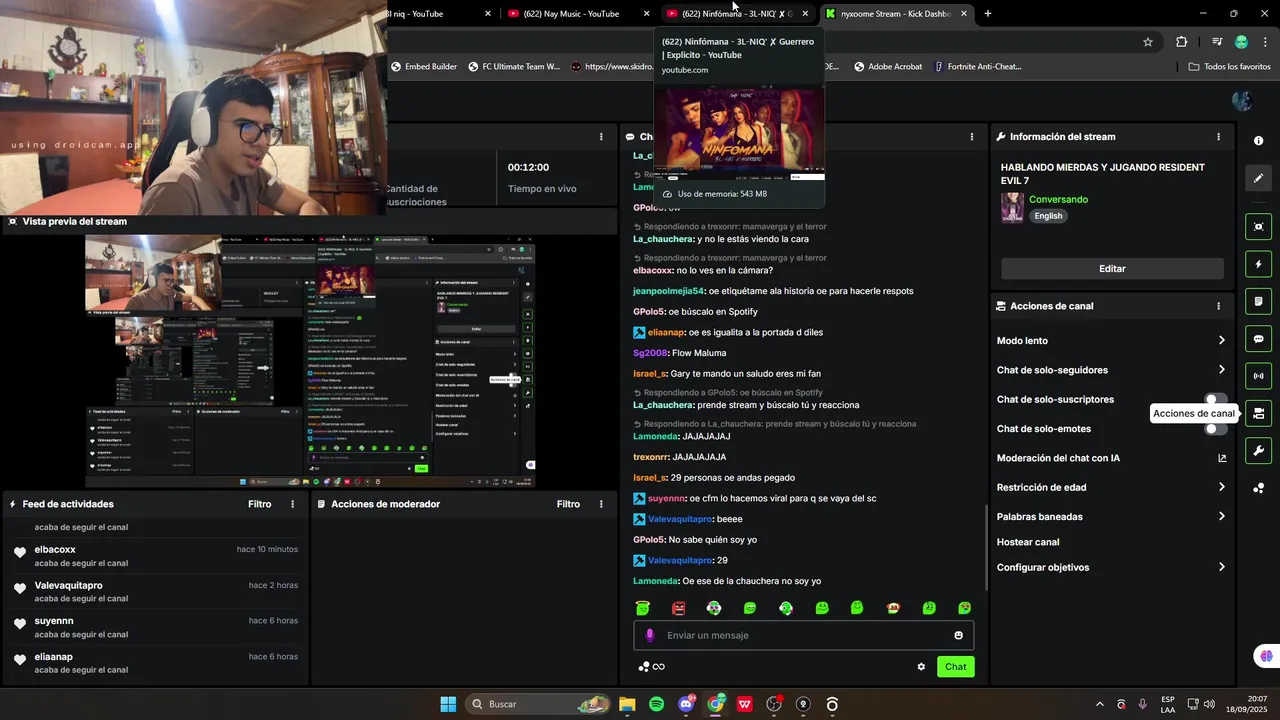Toggle the stream preview panel icon
Screen dimensions: 1280x720
(x=1258, y=227)
